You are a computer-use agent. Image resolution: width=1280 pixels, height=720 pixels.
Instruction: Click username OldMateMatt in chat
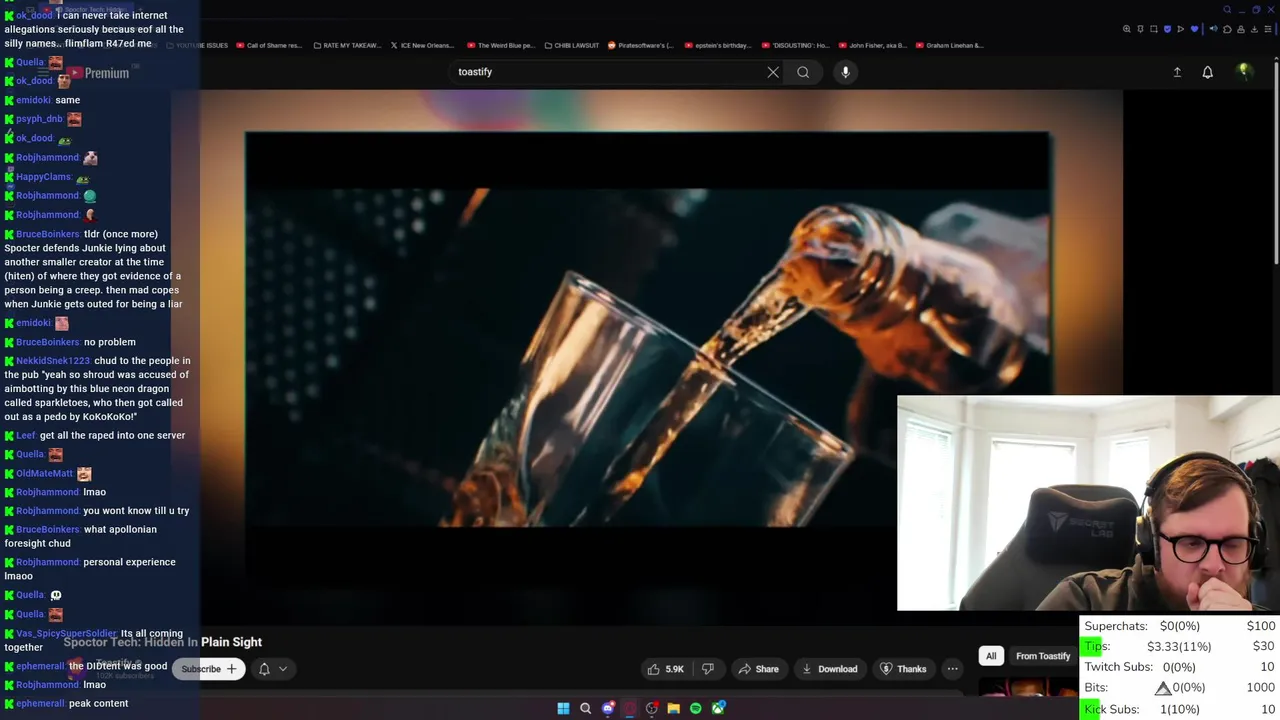pos(44,474)
